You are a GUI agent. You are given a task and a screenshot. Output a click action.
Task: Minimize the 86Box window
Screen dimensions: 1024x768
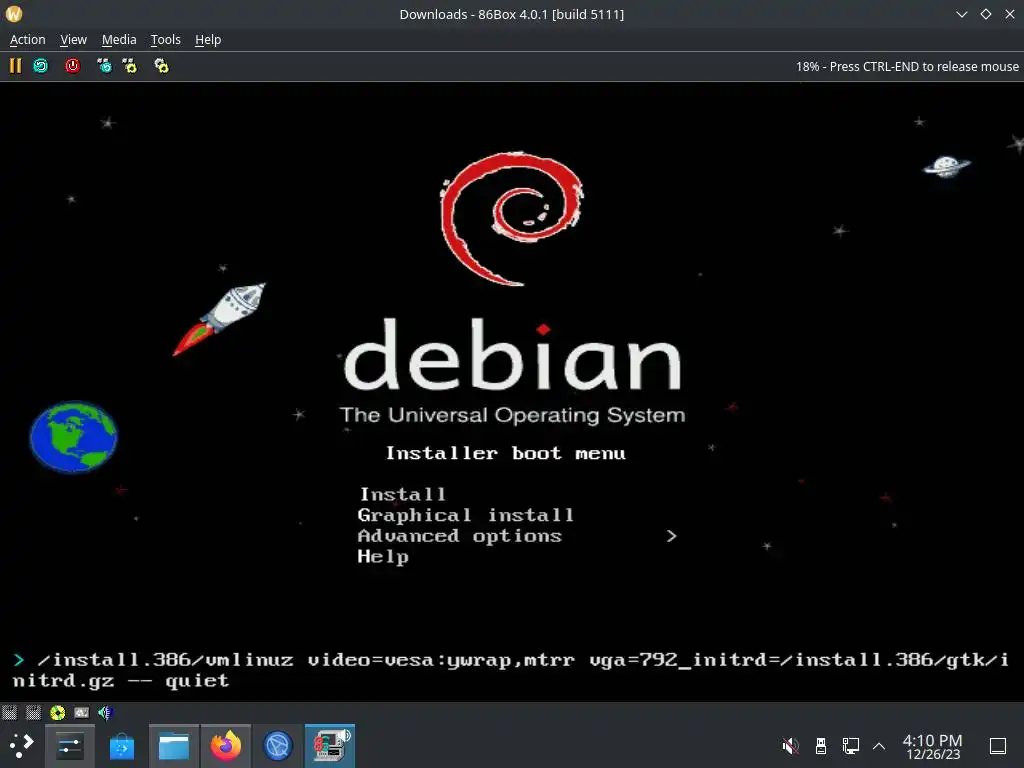coord(961,14)
